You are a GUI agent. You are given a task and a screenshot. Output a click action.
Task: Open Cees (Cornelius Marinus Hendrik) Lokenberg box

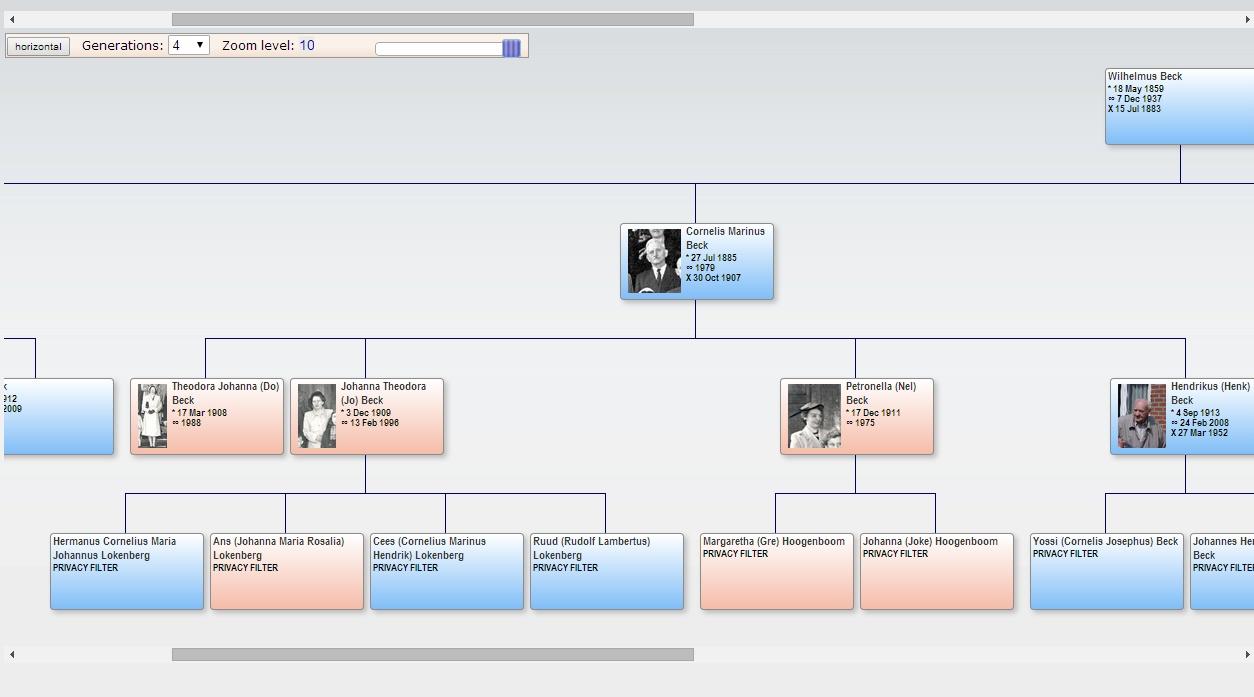[447, 571]
